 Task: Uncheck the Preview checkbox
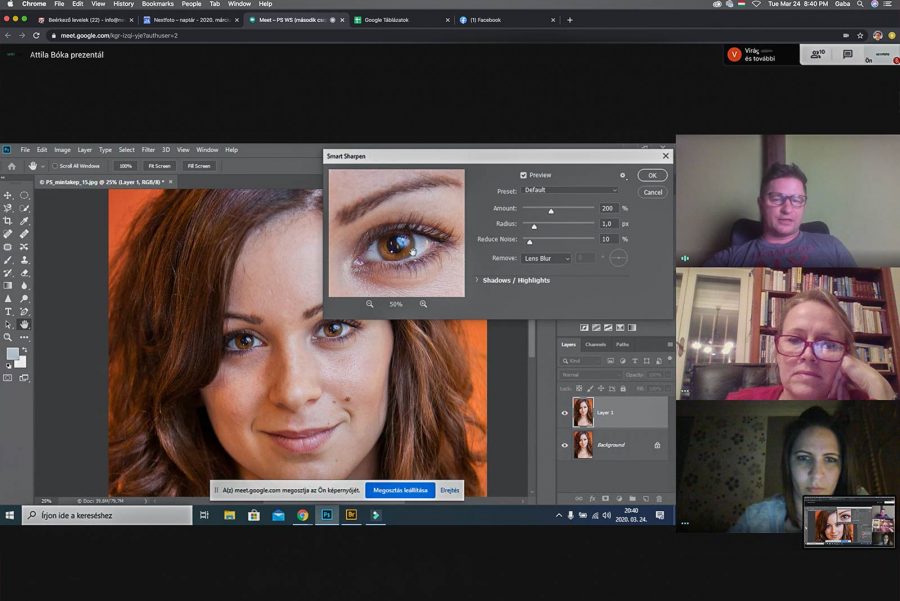pos(523,175)
